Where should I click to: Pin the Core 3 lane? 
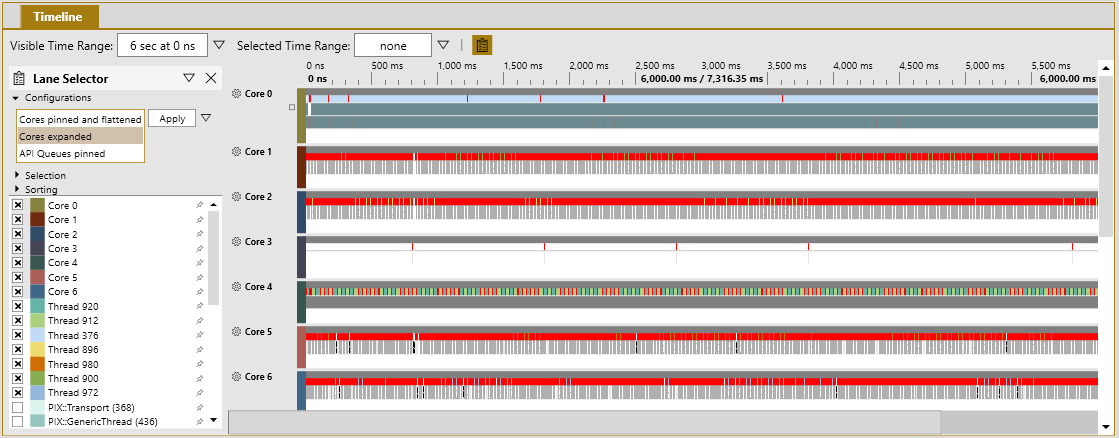tap(200, 248)
